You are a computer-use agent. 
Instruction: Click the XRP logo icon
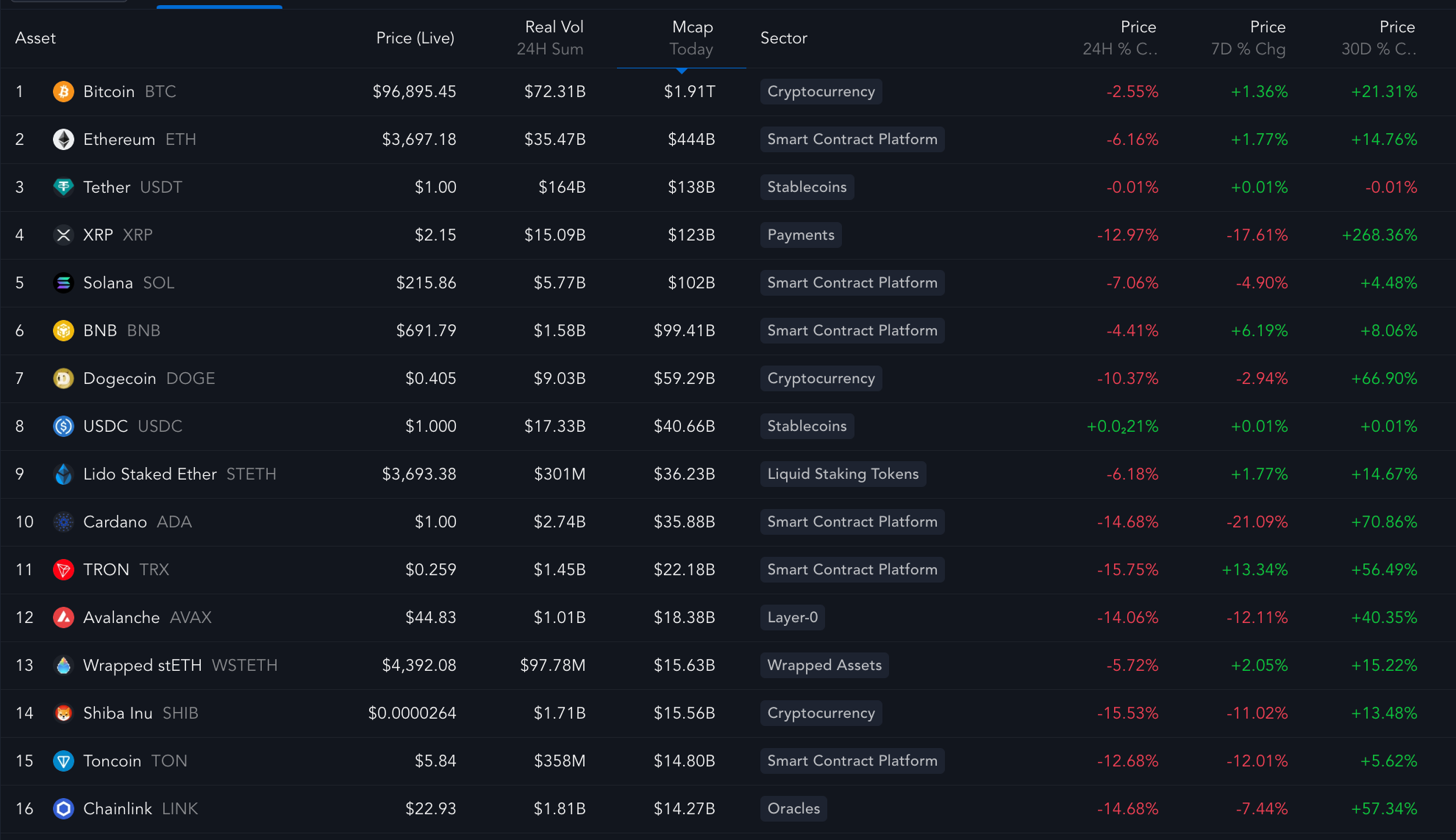click(x=64, y=235)
